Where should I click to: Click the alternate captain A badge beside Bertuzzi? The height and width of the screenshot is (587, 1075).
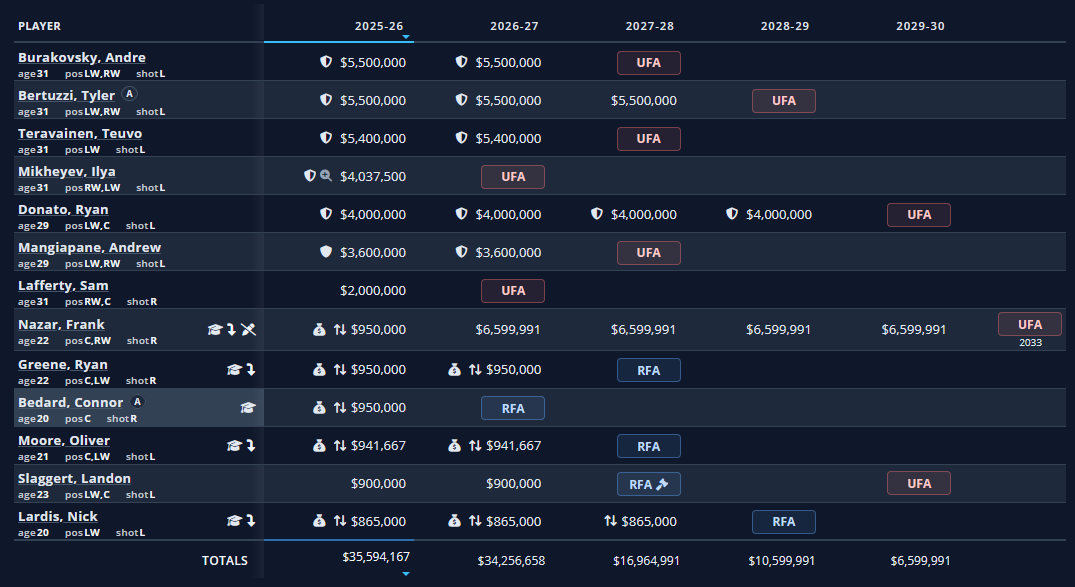pos(129,94)
